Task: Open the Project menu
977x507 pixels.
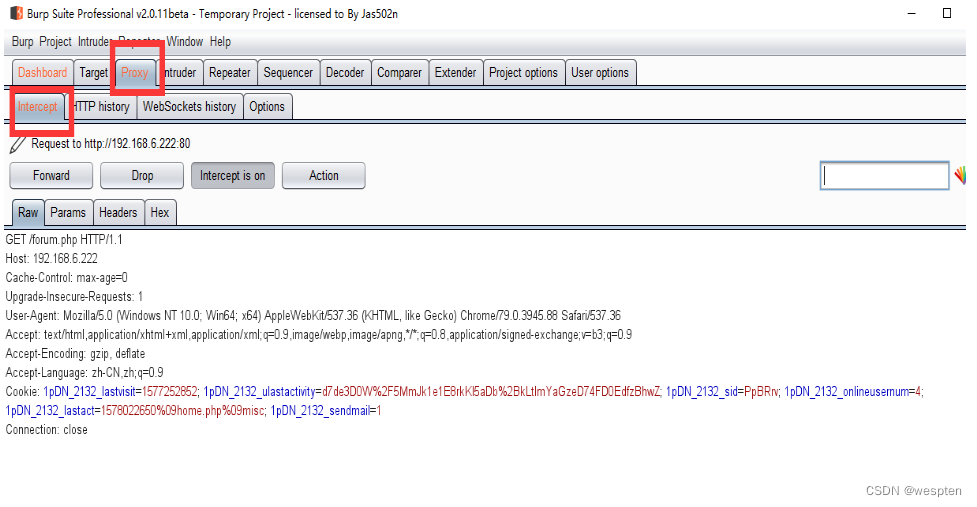Action: coord(55,42)
